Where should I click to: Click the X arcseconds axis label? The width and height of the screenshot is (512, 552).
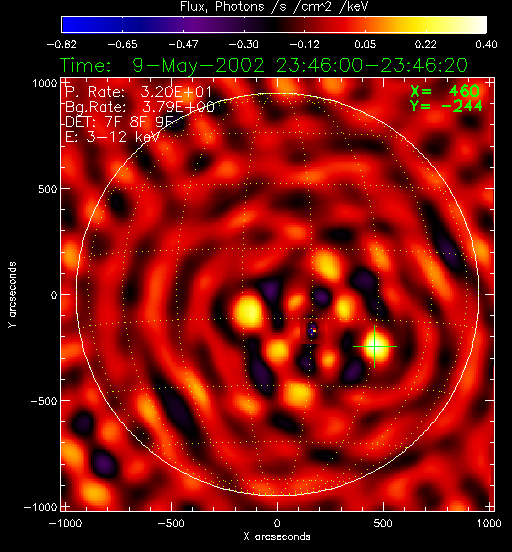pyautogui.click(x=277, y=537)
